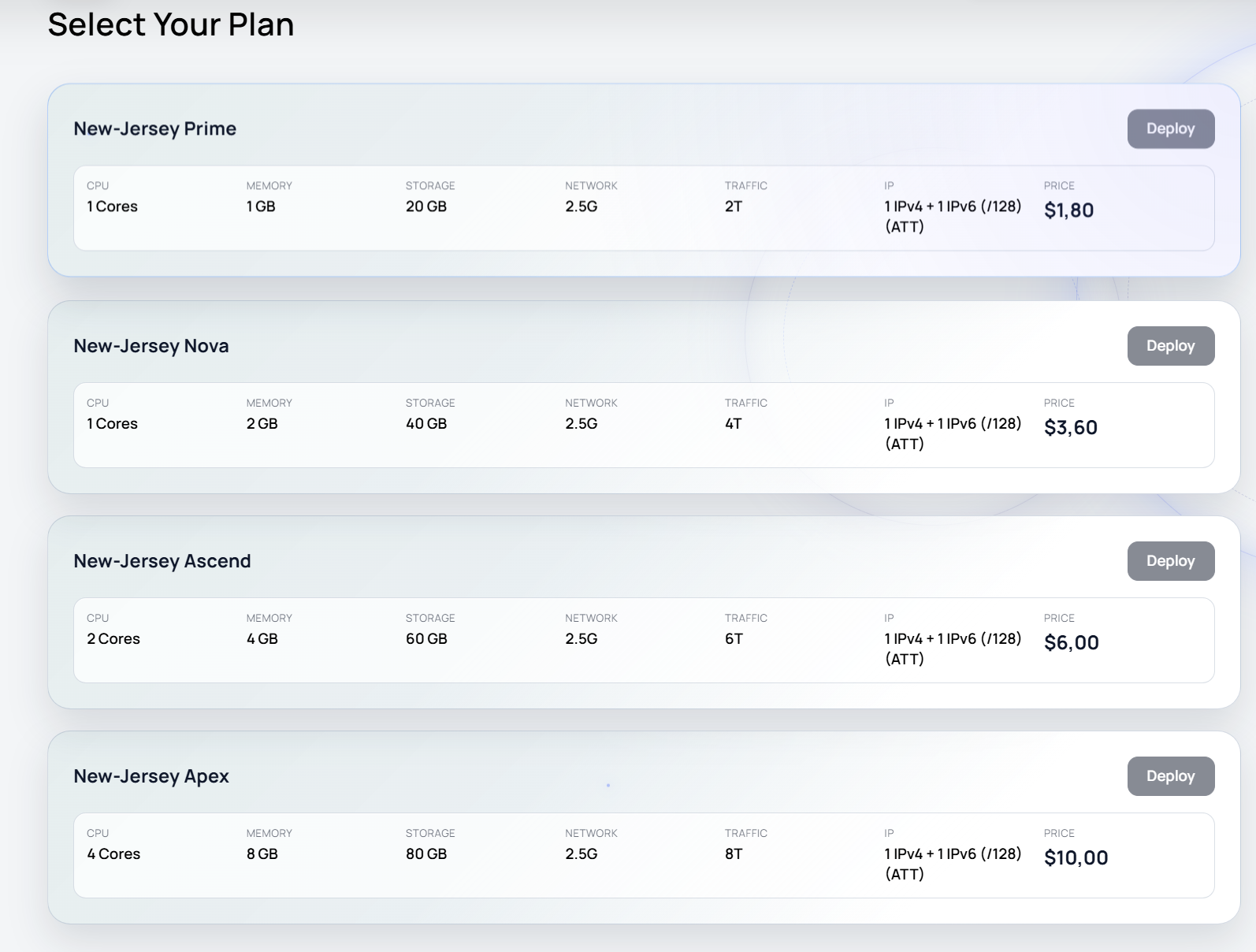Click the New-Jersey Apex plan title
Screen dimensions: 1256x952
[150, 776]
